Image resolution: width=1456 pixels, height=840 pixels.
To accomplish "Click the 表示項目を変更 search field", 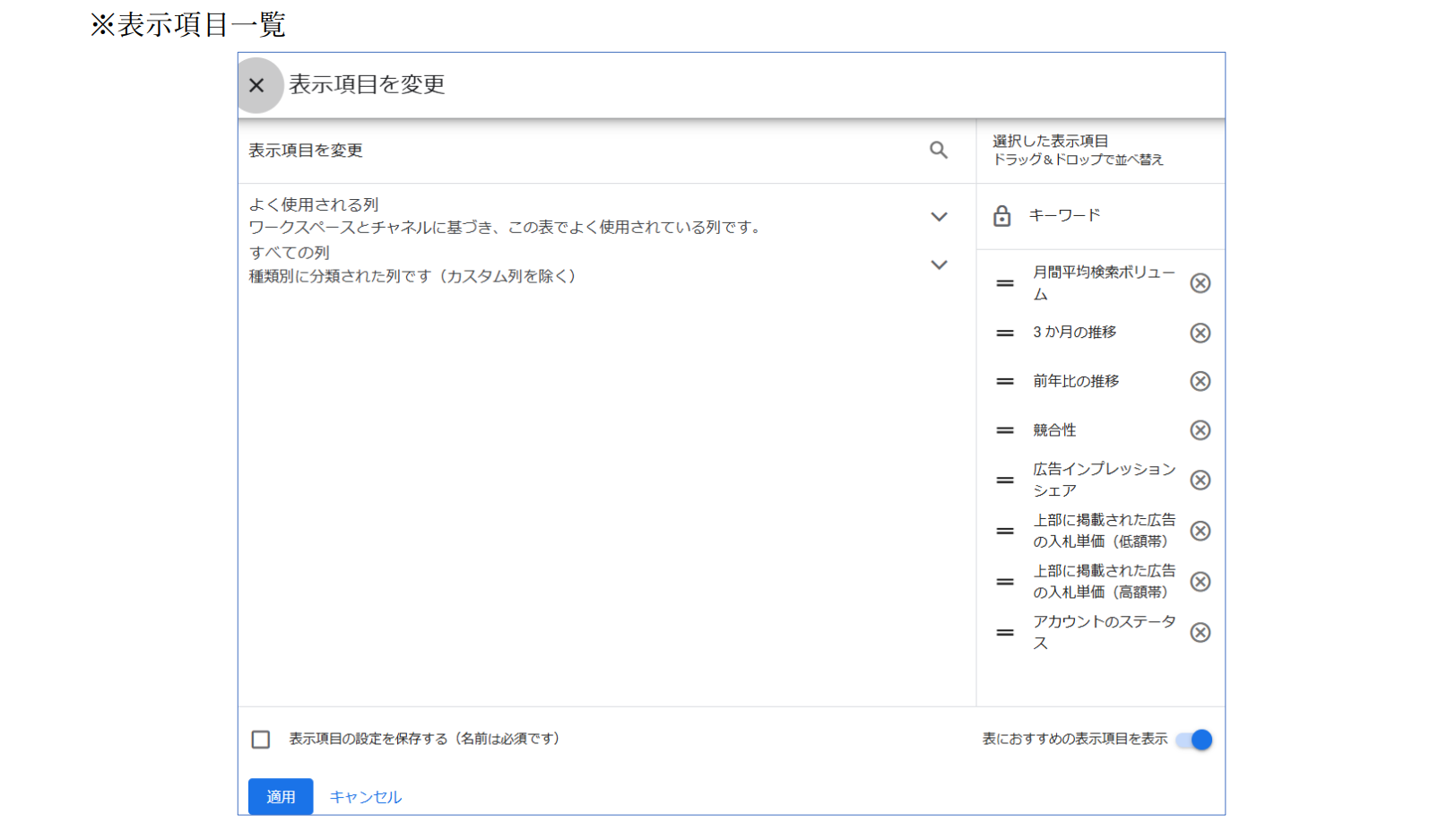I will point(574,151).
